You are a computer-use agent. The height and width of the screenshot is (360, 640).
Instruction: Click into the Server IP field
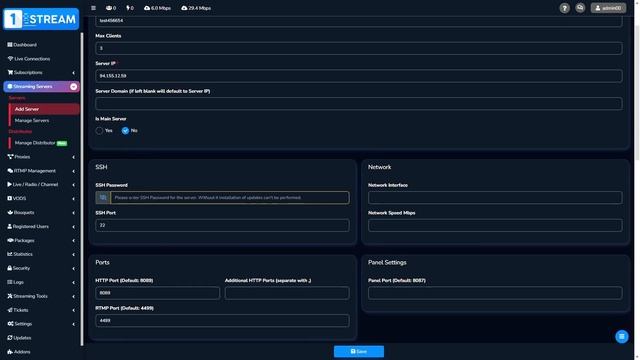[x=359, y=76]
